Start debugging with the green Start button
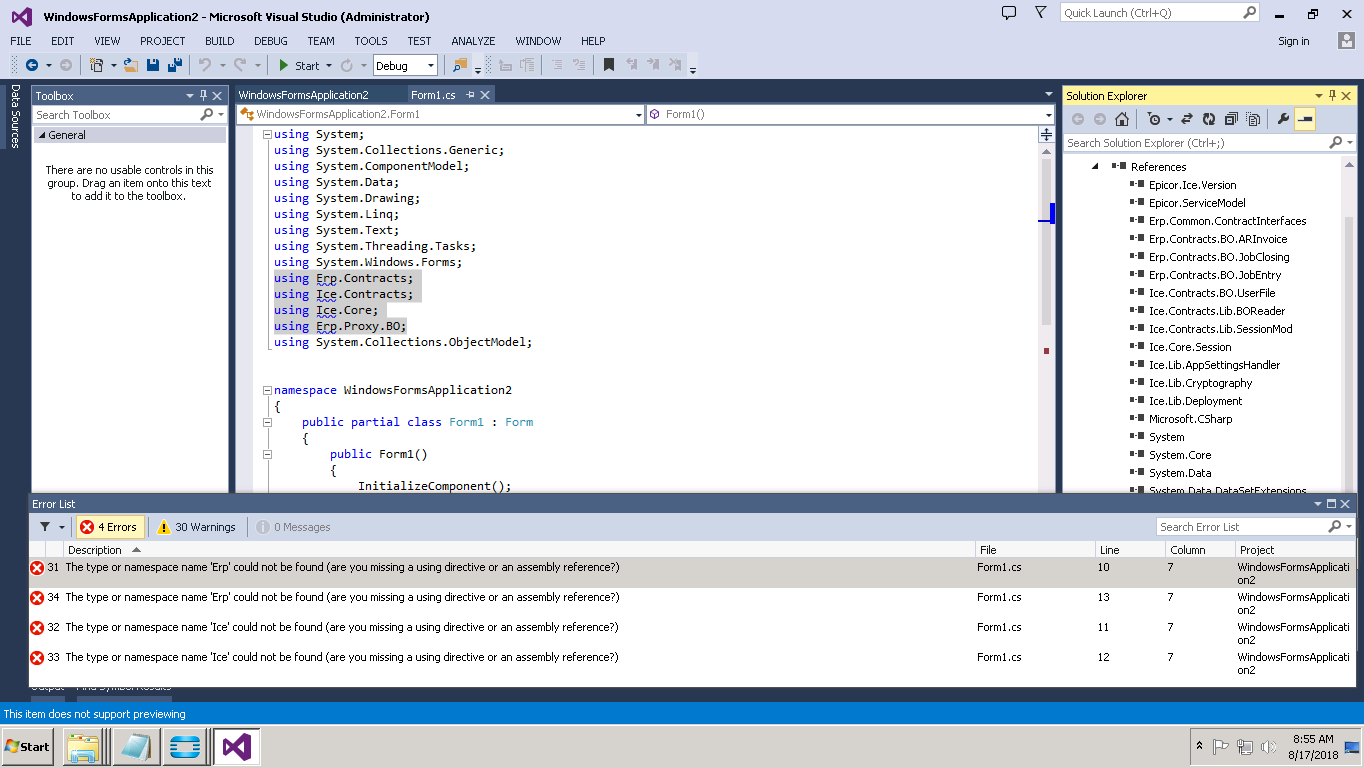This screenshot has width=1364, height=768. click(x=299, y=66)
